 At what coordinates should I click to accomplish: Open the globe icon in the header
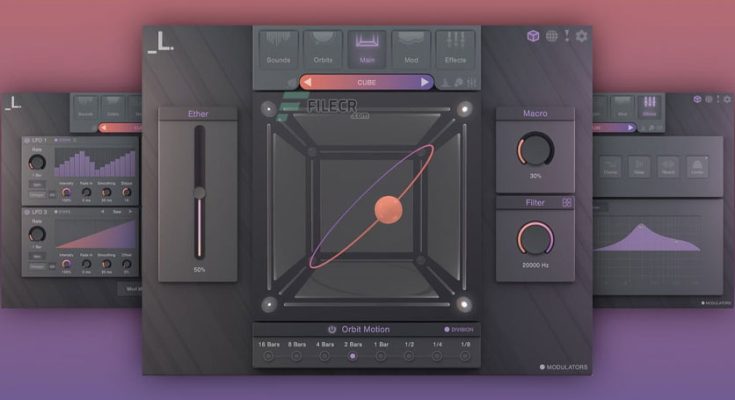point(550,36)
